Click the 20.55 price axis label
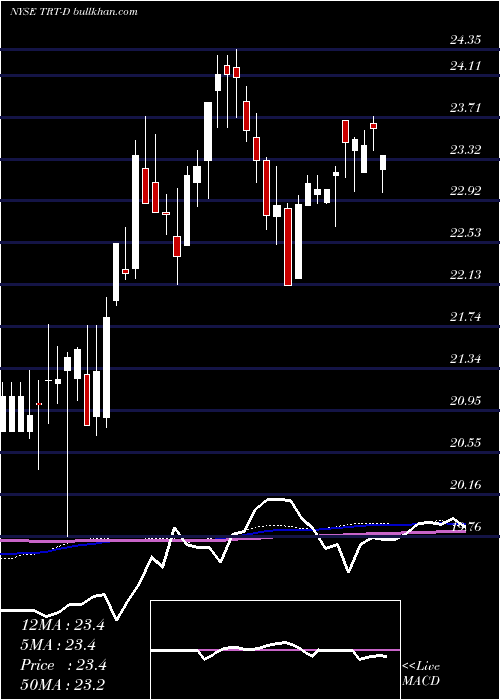The image size is (500, 700). click(x=465, y=442)
